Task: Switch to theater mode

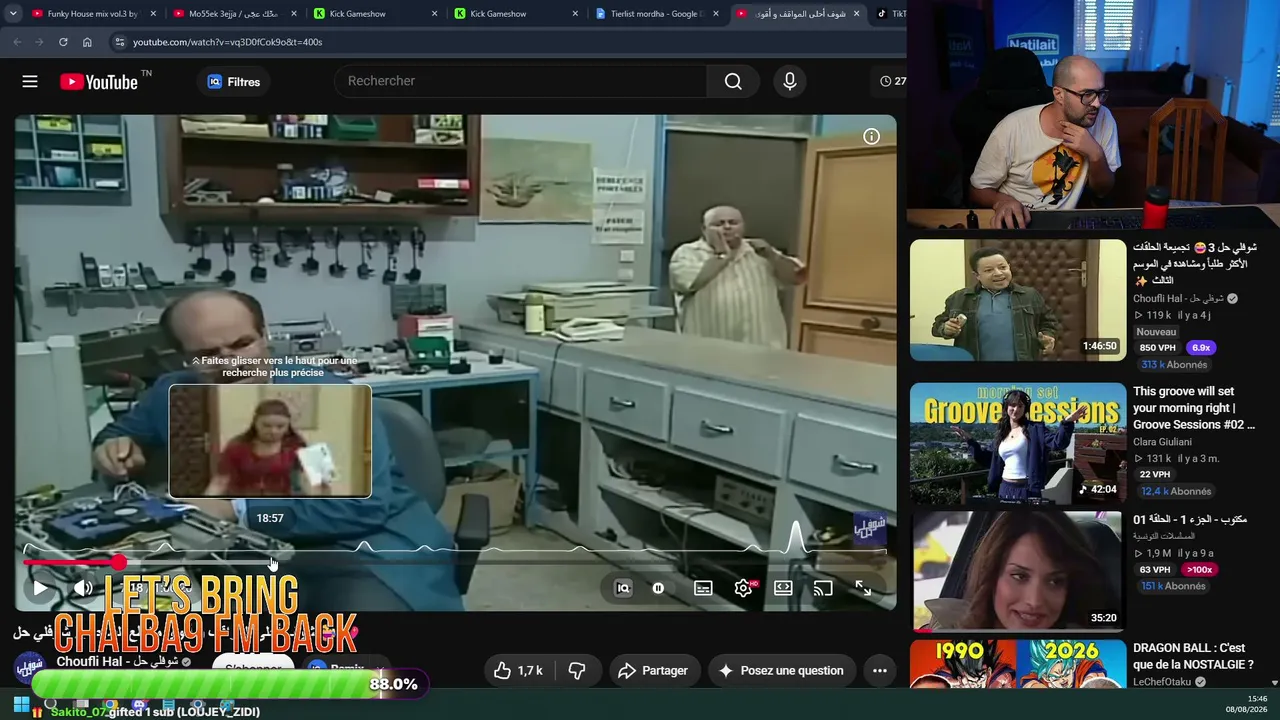Action: tap(783, 588)
